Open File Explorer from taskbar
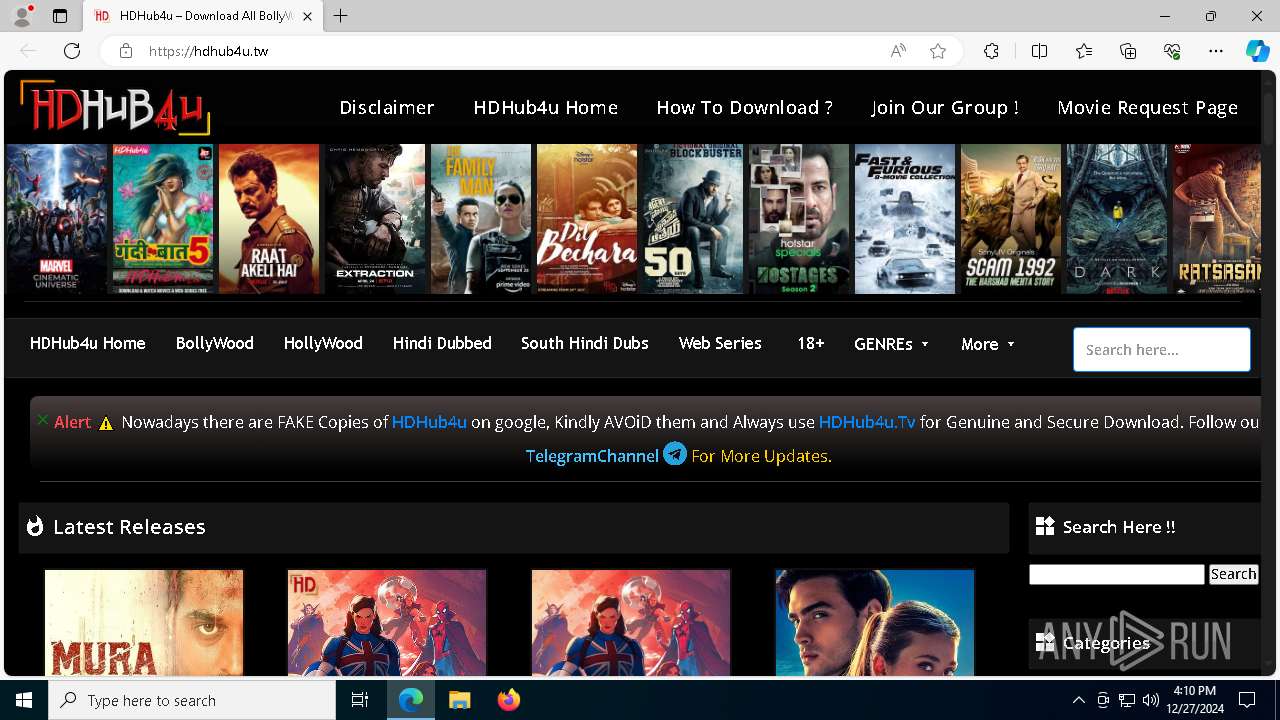 [459, 700]
